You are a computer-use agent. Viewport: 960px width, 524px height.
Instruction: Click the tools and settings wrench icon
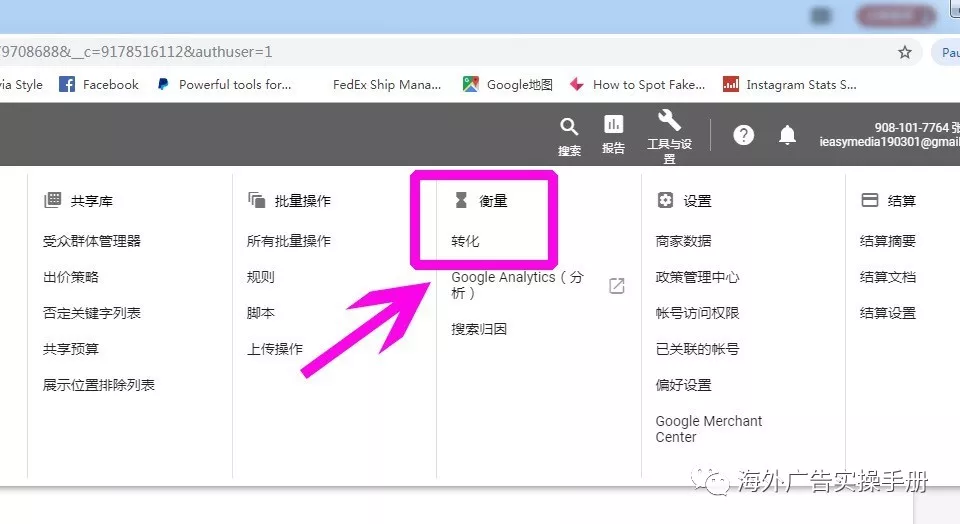tap(669, 122)
